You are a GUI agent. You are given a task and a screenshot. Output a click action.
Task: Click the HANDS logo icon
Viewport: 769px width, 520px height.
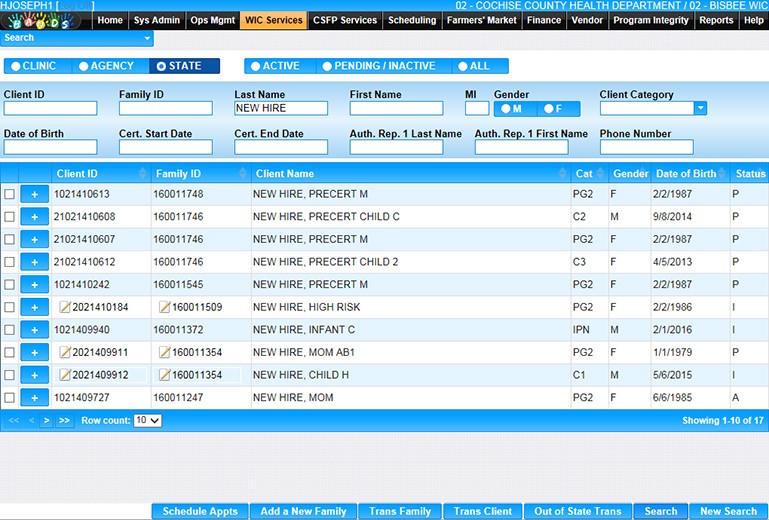[x=47, y=21]
